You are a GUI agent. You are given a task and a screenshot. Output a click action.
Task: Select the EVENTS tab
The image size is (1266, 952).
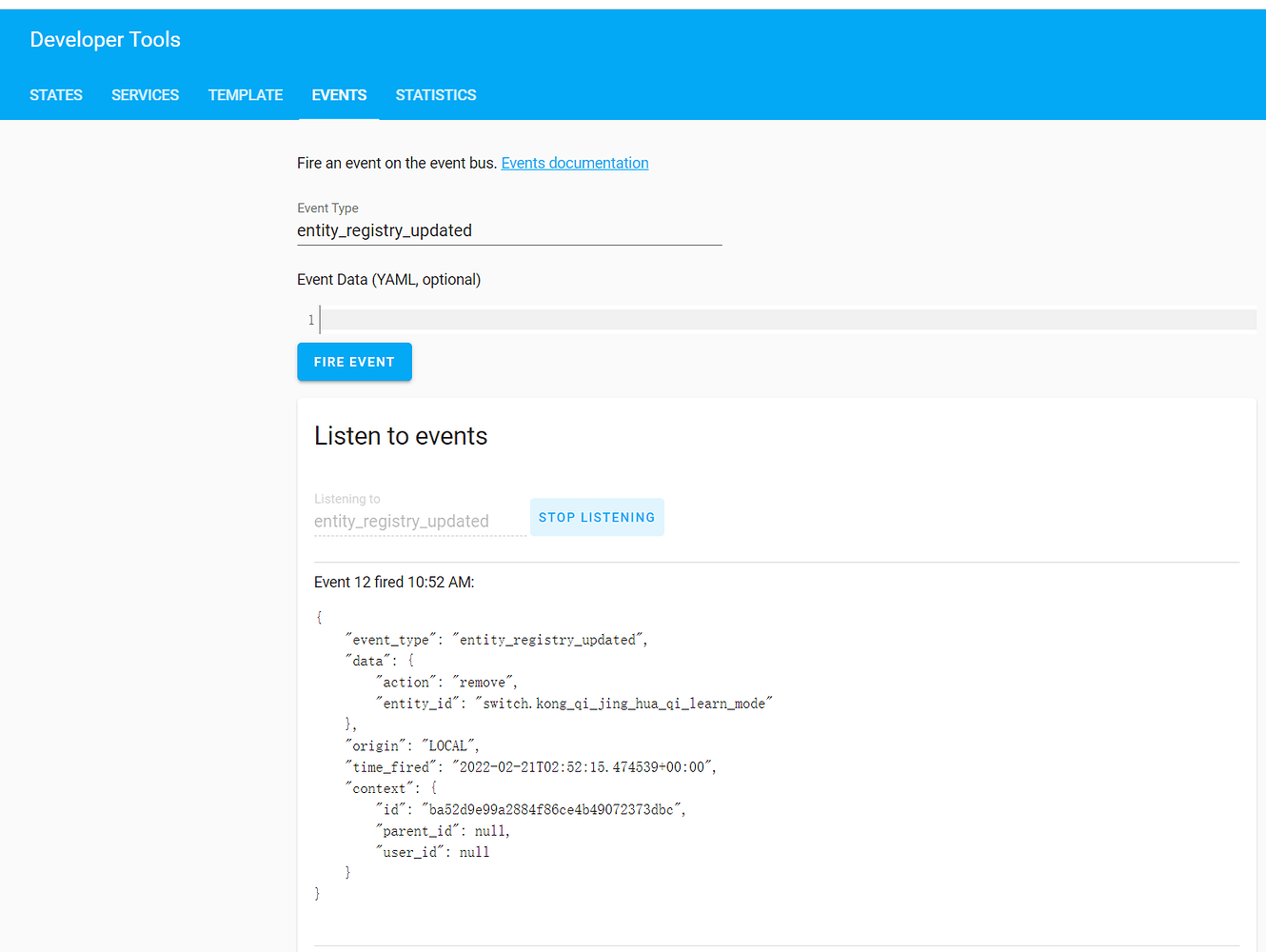(339, 95)
